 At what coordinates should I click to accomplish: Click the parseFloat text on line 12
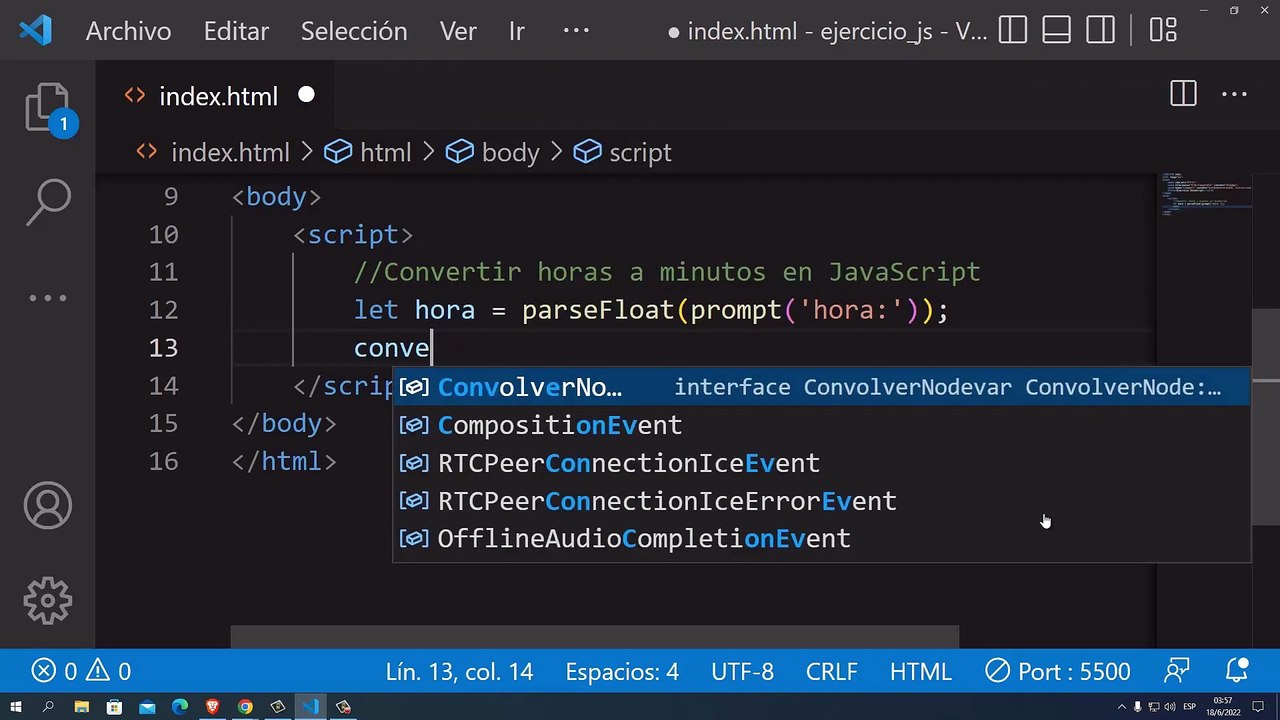[598, 310]
